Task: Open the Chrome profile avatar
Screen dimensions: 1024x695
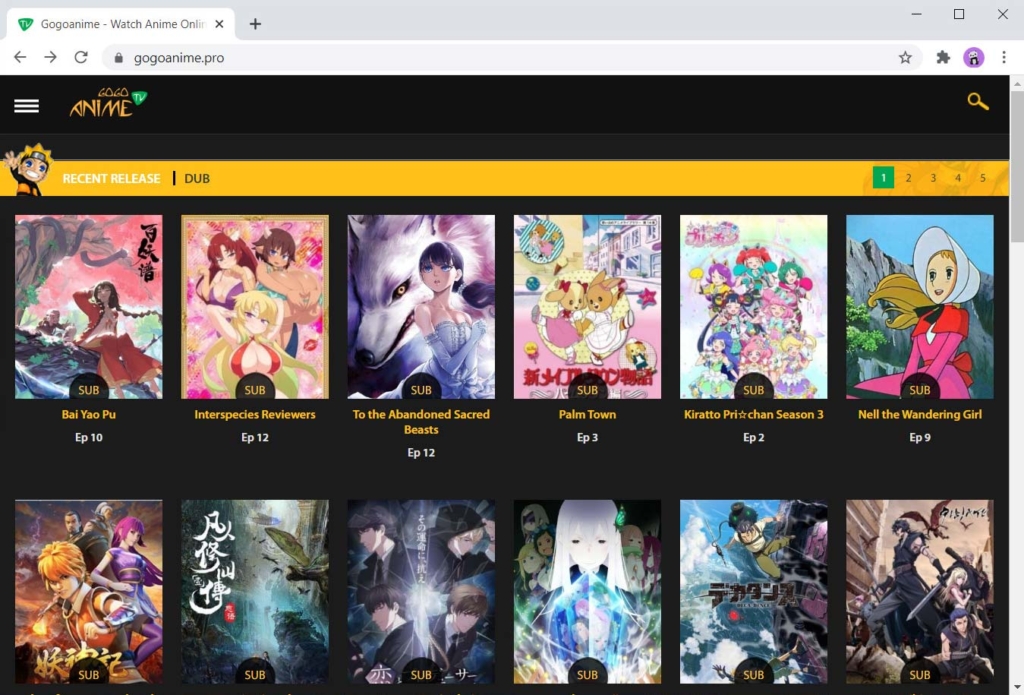Action: (973, 57)
